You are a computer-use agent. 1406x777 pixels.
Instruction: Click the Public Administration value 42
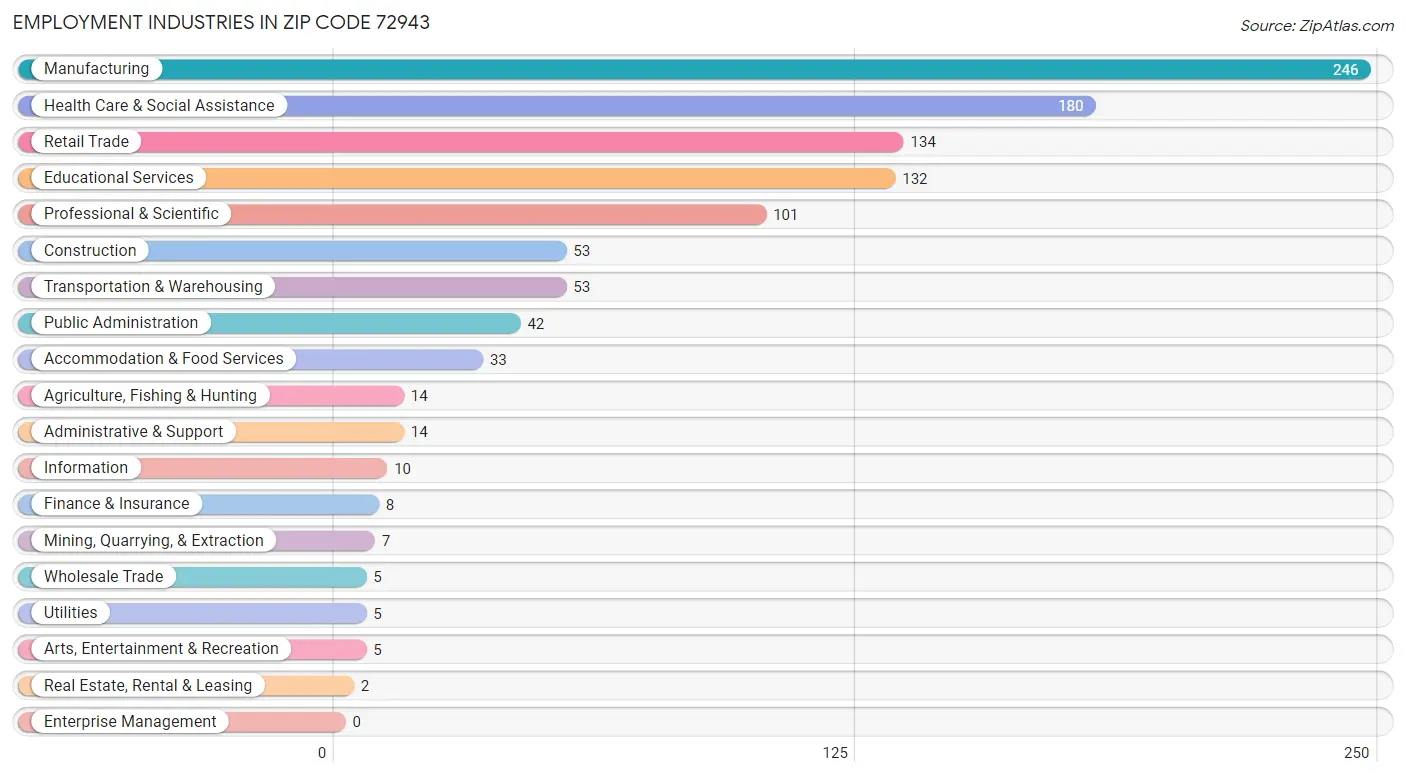pos(536,324)
